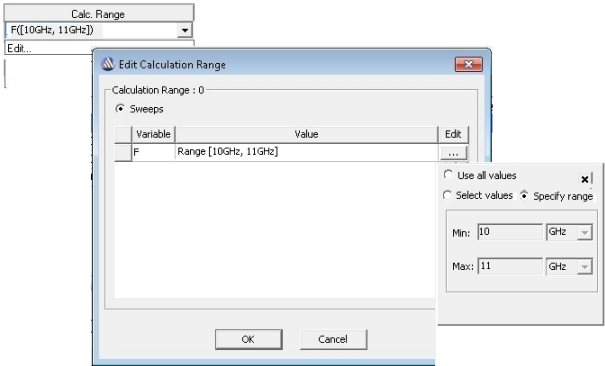The width and height of the screenshot is (605, 366).
Task: Click the Max value input field
Action: 510,266
